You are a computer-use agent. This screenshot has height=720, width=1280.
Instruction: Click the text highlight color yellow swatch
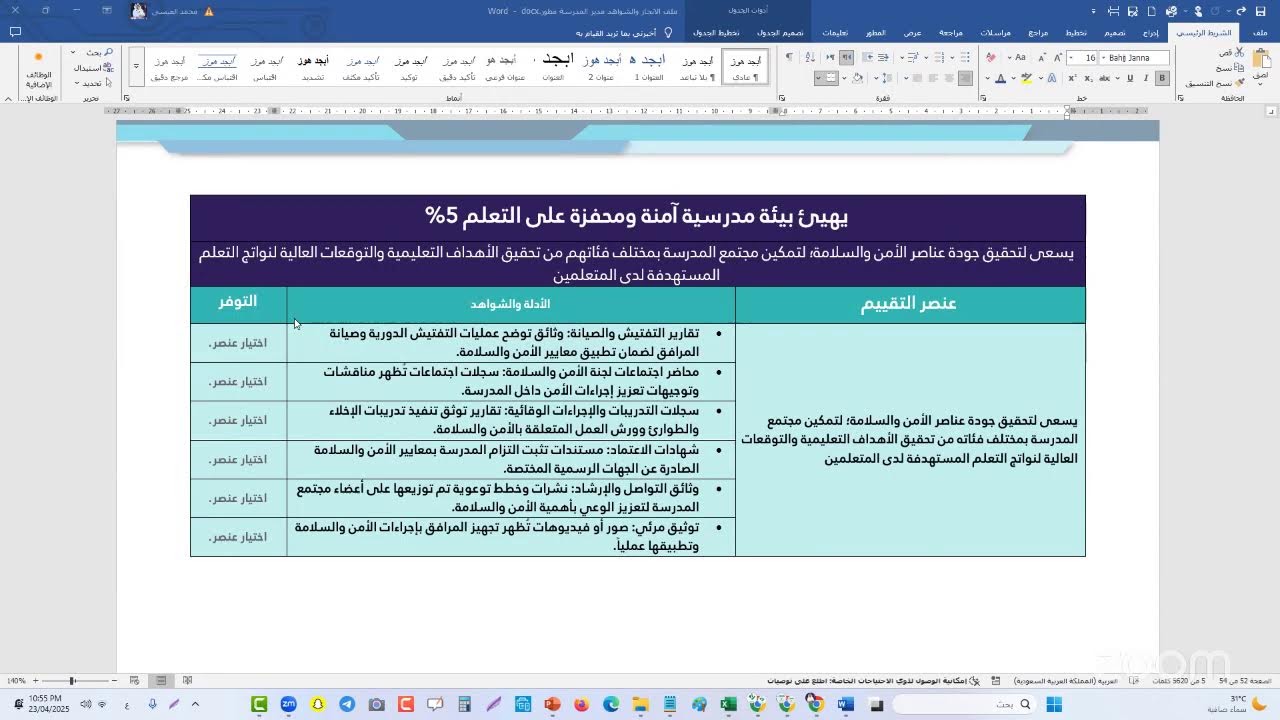(x=1026, y=78)
